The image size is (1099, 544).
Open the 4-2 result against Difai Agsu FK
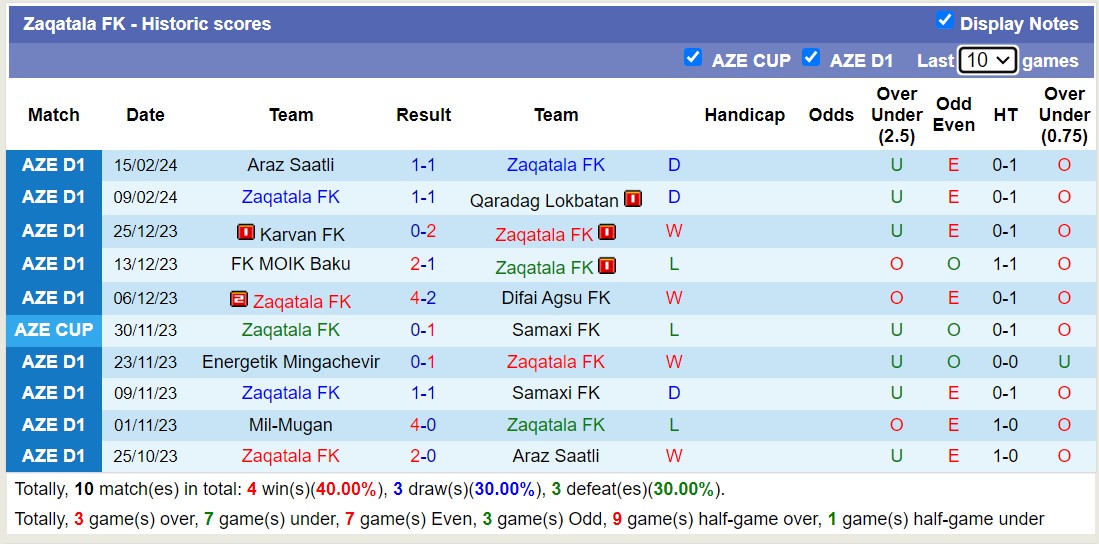[423, 298]
